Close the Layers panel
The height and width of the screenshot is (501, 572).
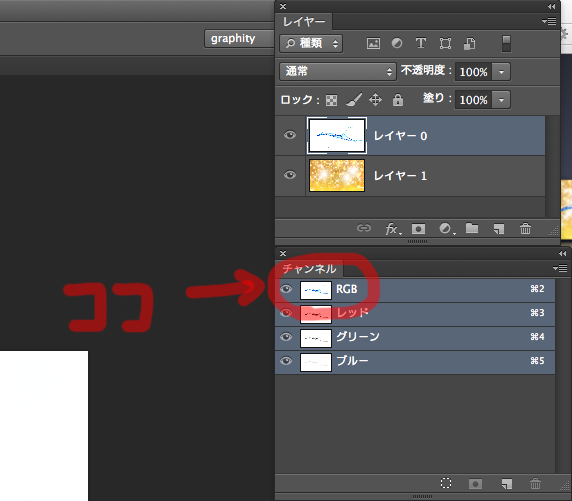(283, 7)
